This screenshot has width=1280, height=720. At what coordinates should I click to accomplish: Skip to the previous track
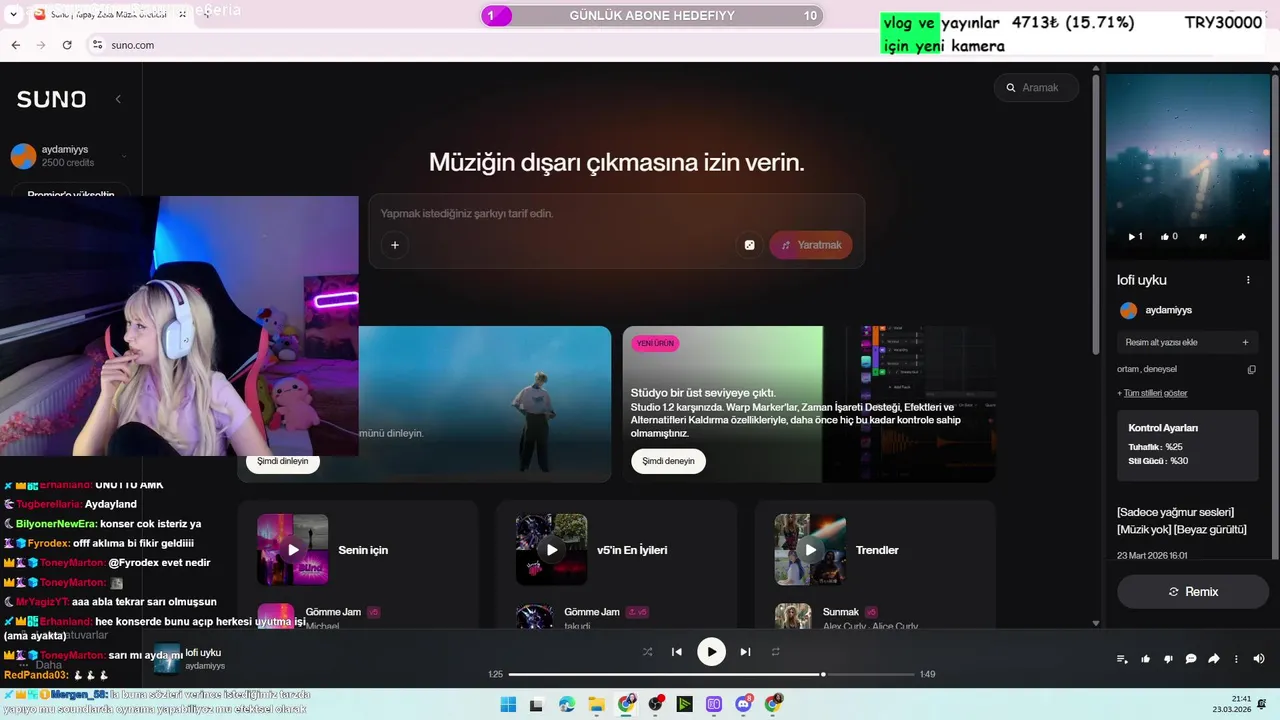[677, 652]
